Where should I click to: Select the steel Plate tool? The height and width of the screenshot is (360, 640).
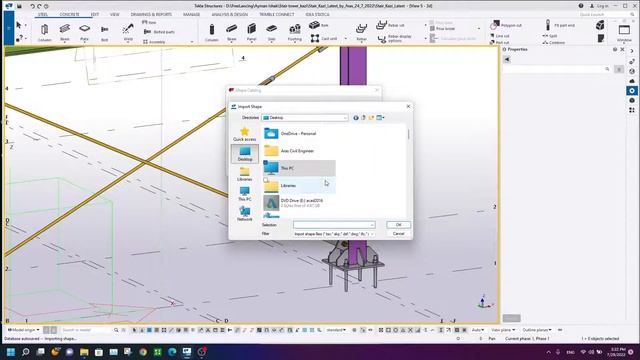tap(84, 32)
